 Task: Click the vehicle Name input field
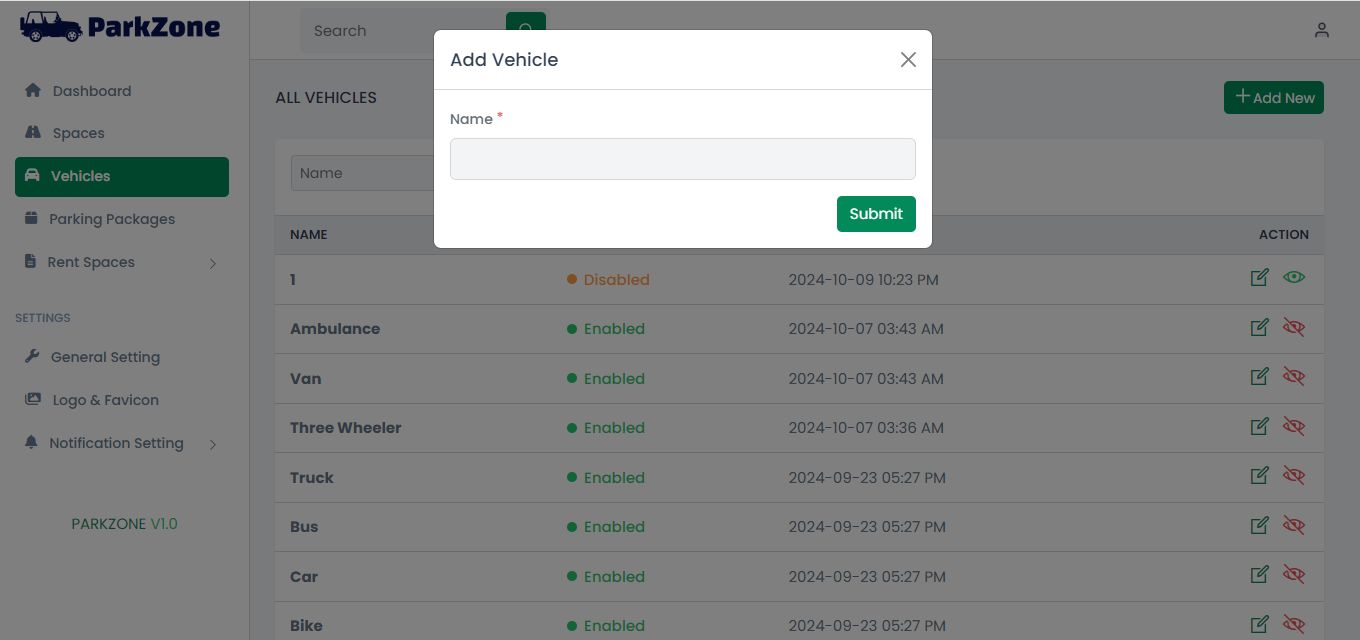(x=682, y=159)
